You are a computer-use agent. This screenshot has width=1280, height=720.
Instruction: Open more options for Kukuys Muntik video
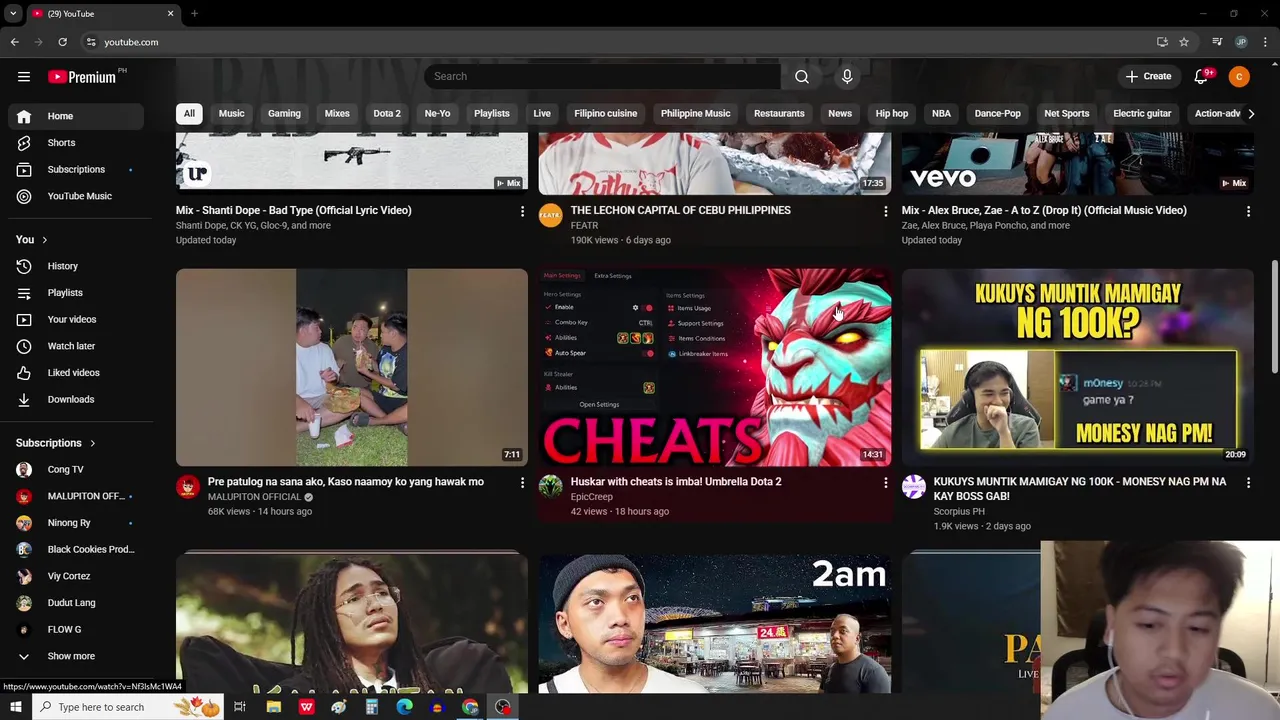click(x=1248, y=483)
